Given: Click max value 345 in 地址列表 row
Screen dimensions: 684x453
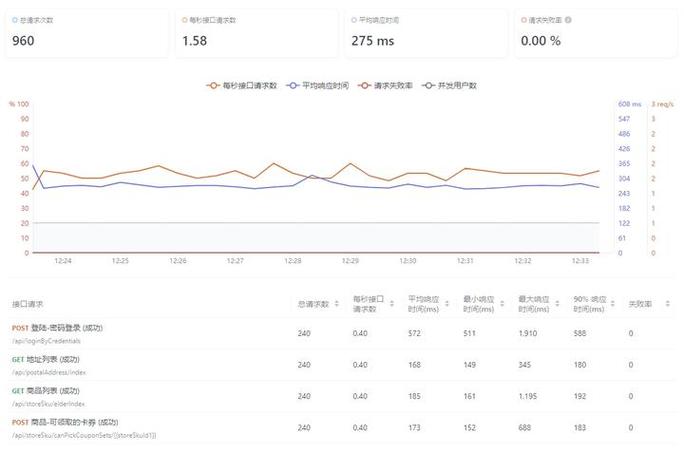Looking at the screenshot, I should click(525, 365).
